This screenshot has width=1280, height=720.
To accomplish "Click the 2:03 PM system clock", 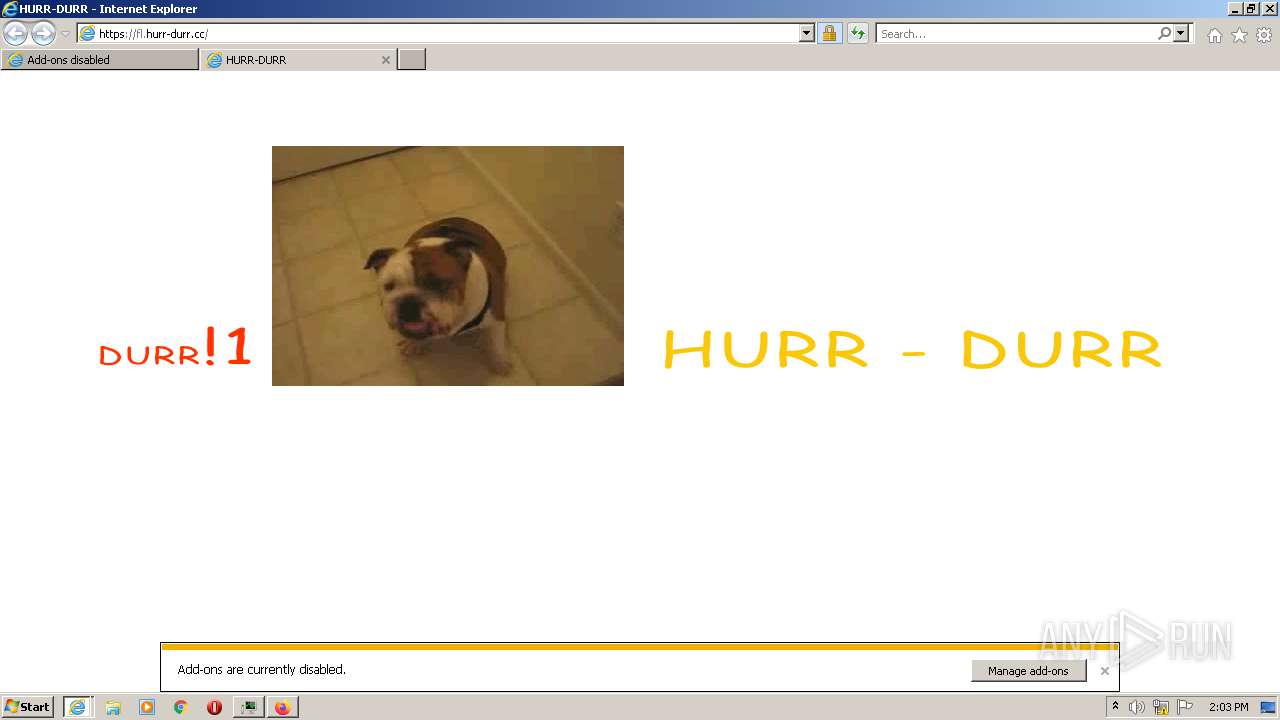I will pos(1228,707).
